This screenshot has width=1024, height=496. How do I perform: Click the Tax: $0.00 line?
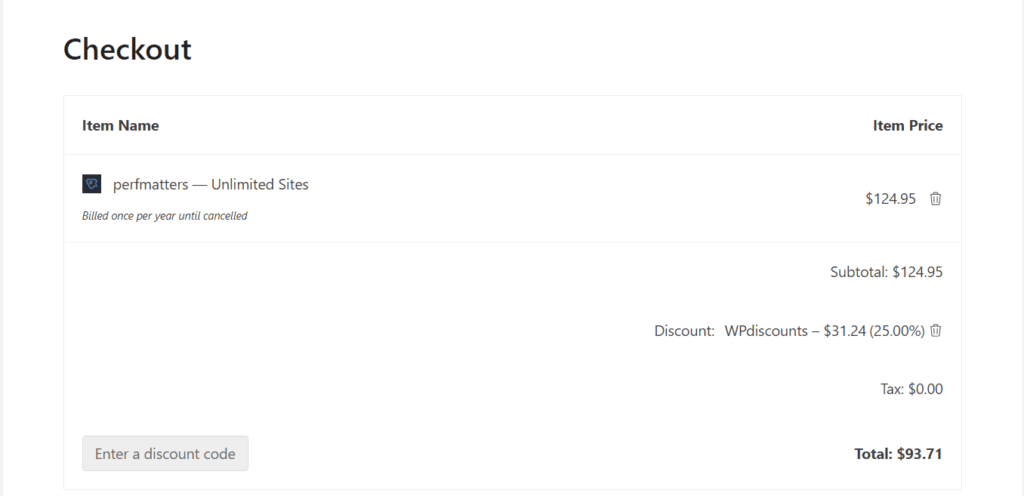(912, 389)
